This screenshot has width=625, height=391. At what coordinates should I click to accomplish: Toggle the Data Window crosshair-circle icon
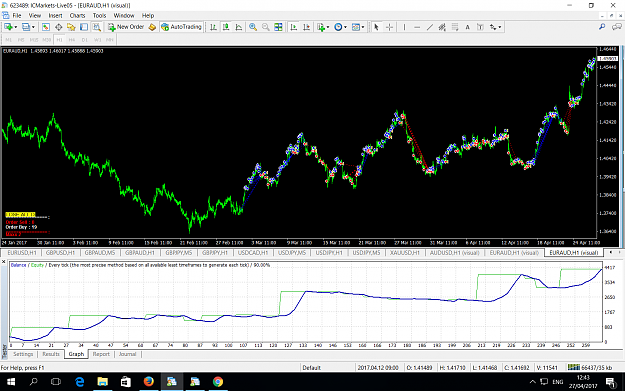59,27
